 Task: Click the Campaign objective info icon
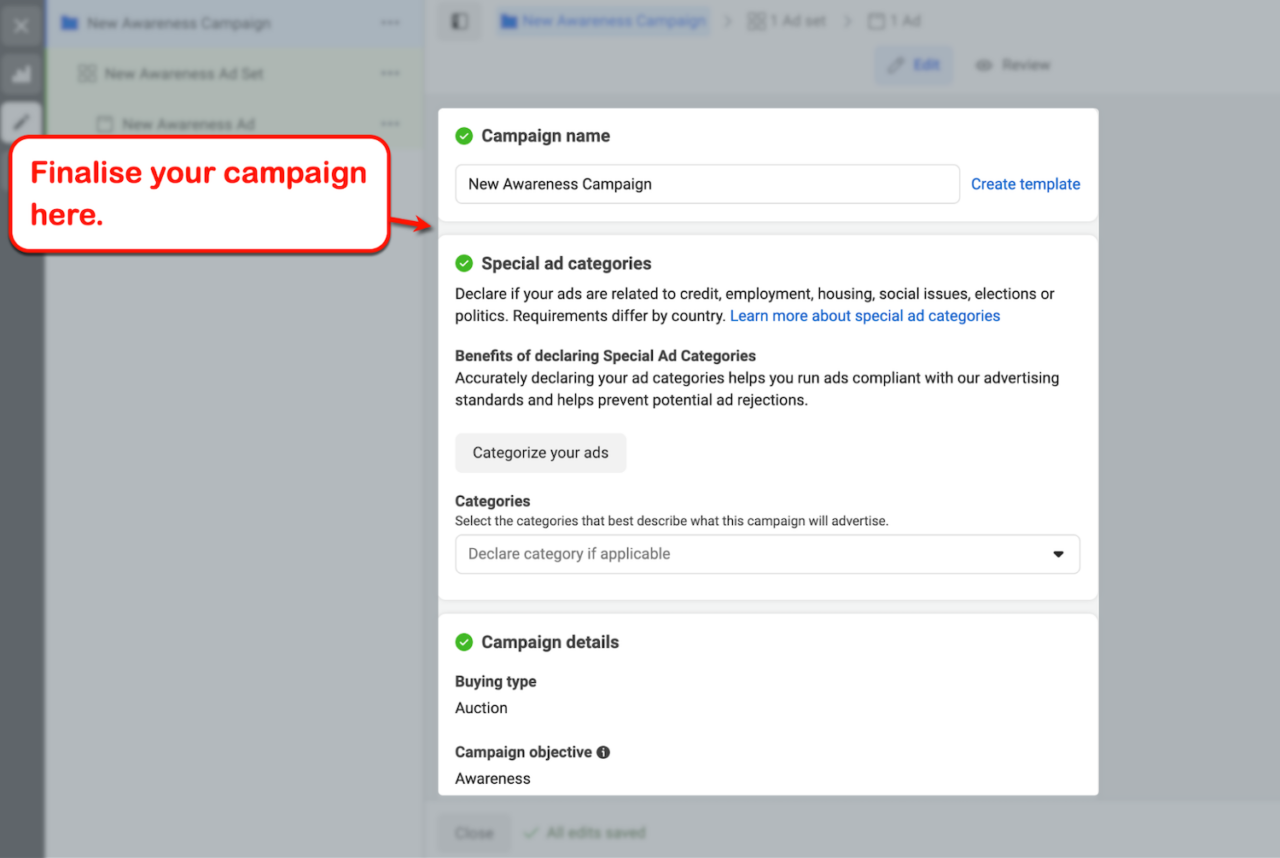603,752
